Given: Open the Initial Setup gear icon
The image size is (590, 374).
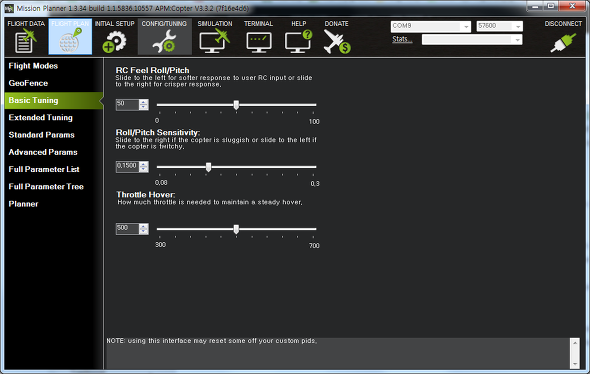Looking at the screenshot, I should (114, 42).
